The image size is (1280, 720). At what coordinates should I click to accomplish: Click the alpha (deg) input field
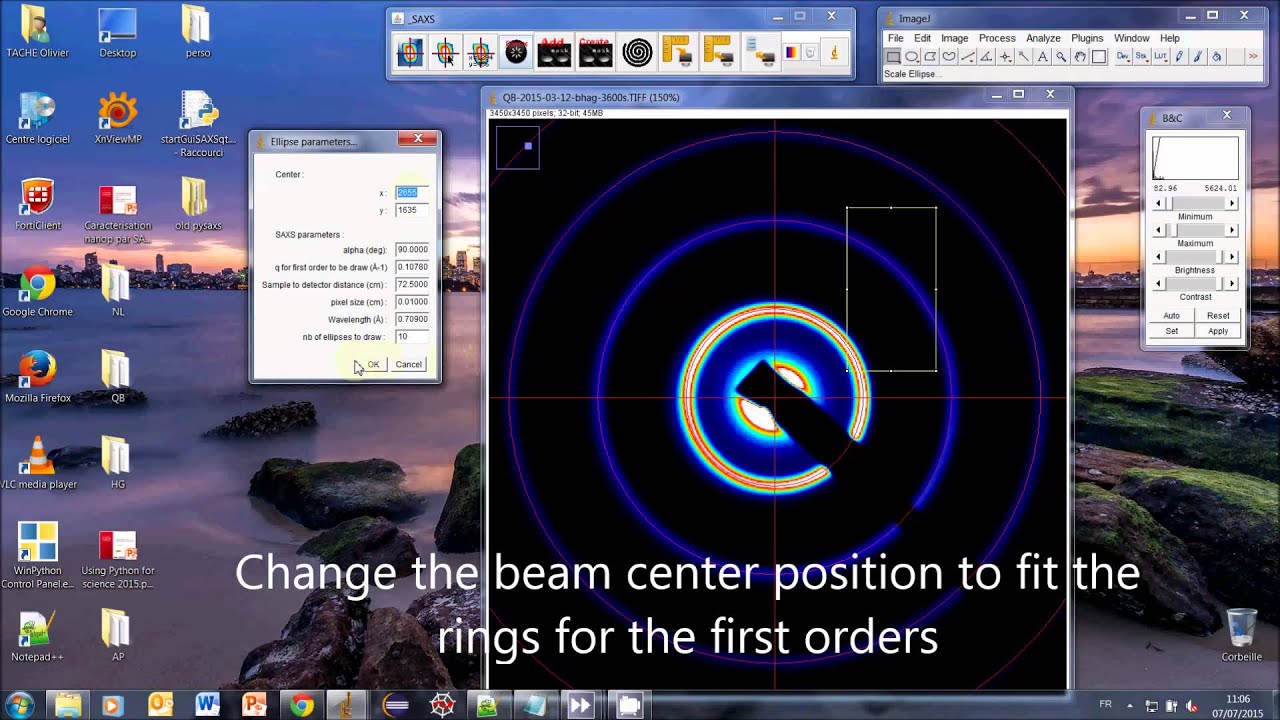pos(412,250)
